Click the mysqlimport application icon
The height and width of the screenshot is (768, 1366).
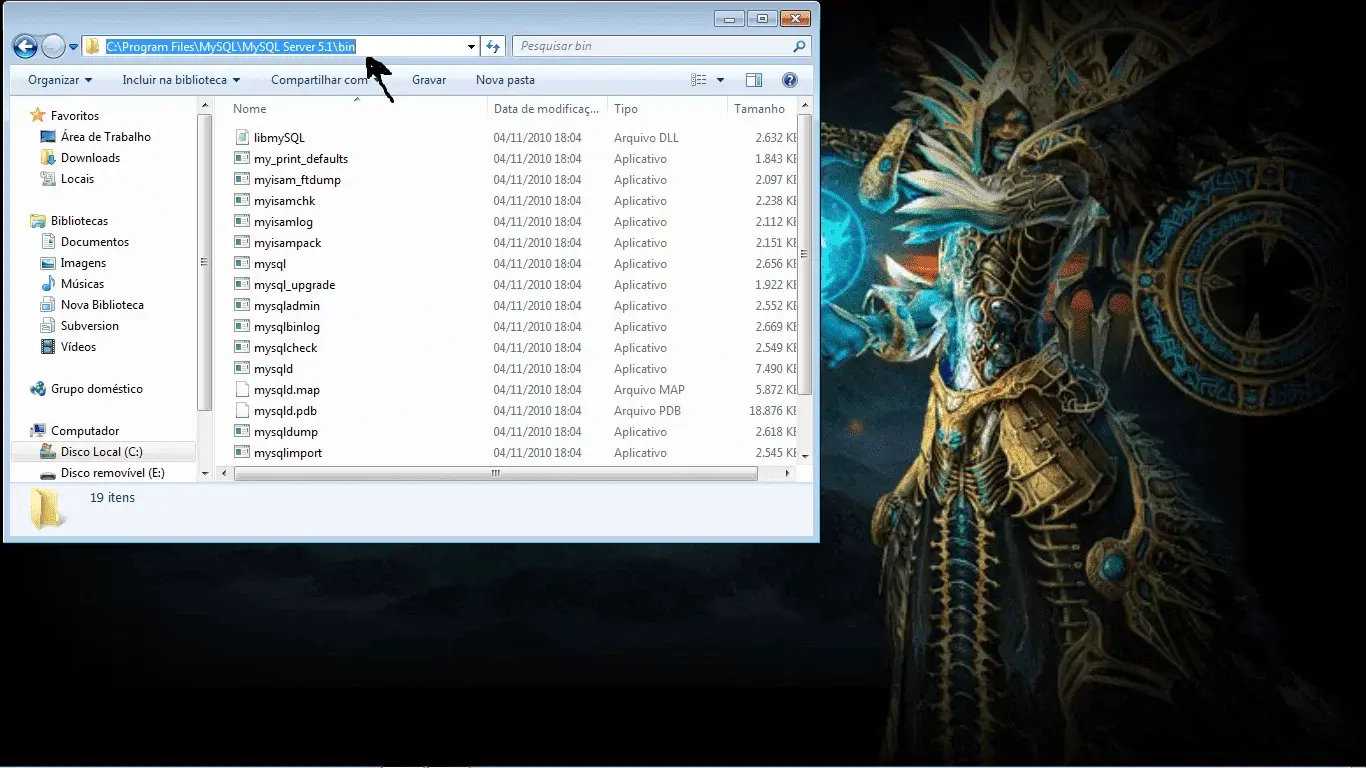[x=242, y=452]
